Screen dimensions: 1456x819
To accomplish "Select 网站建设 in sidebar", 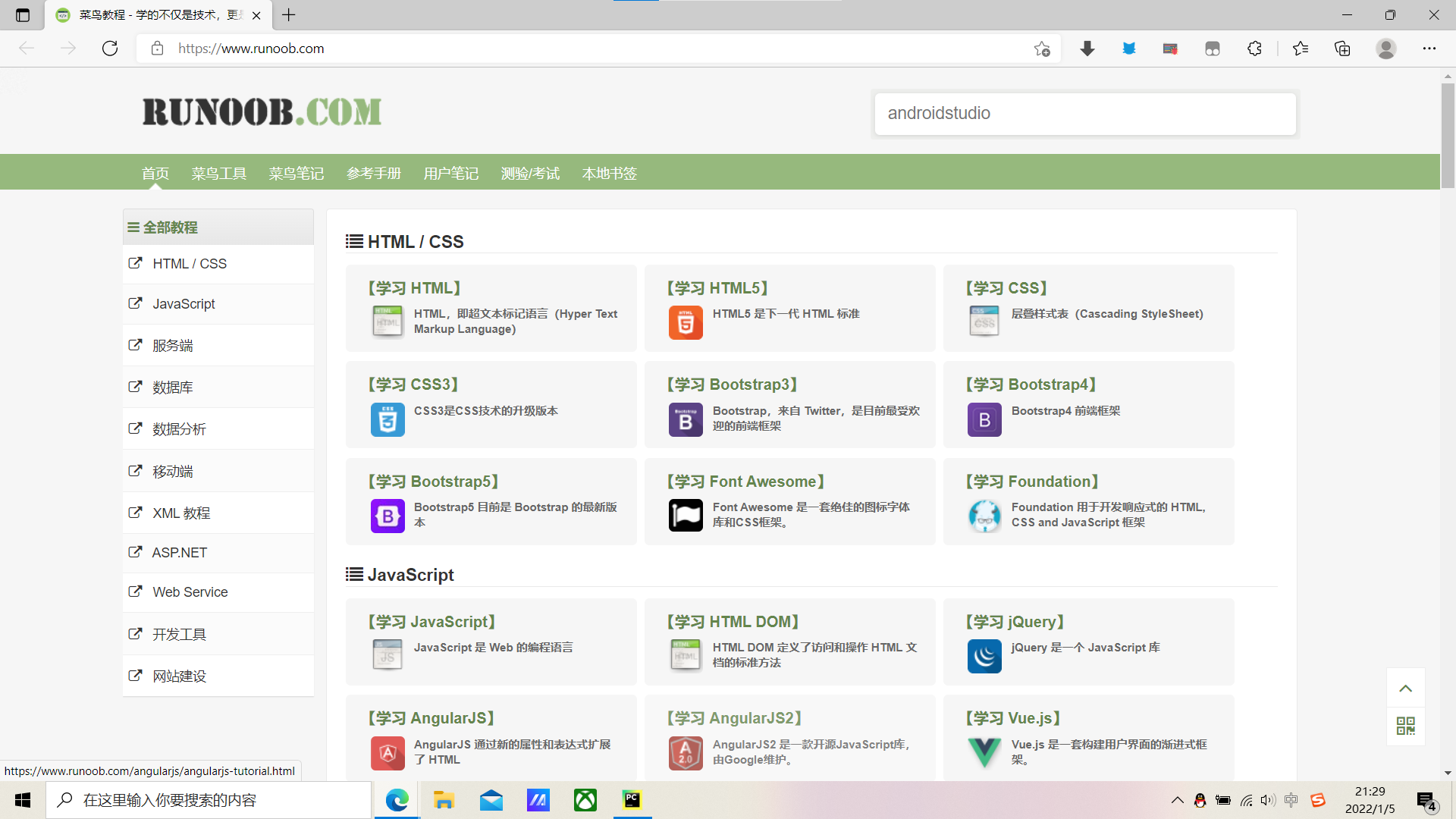I will (x=218, y=676).
